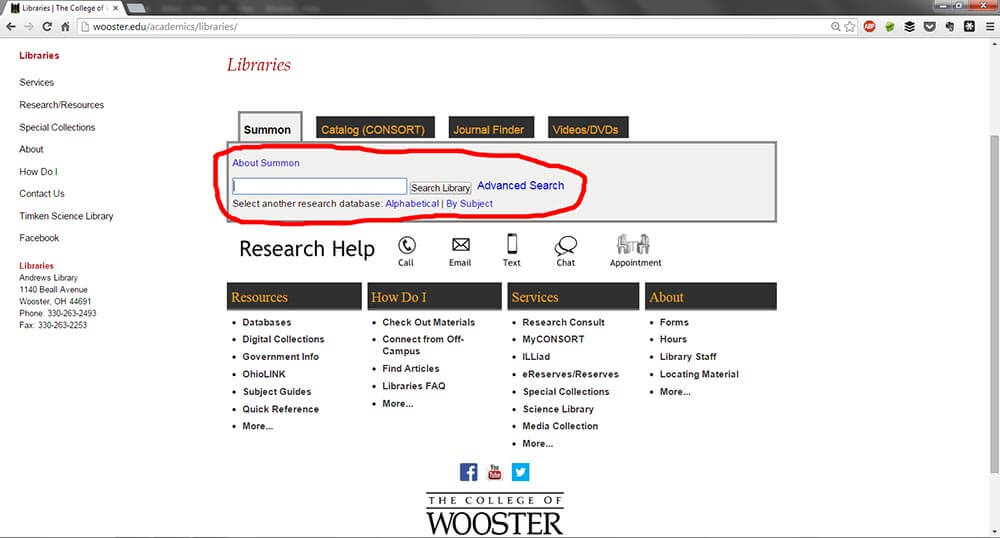Open the Facebook social icon
Image resolution: width=1000 pixels, height=538 pixels.
(469, 472)
